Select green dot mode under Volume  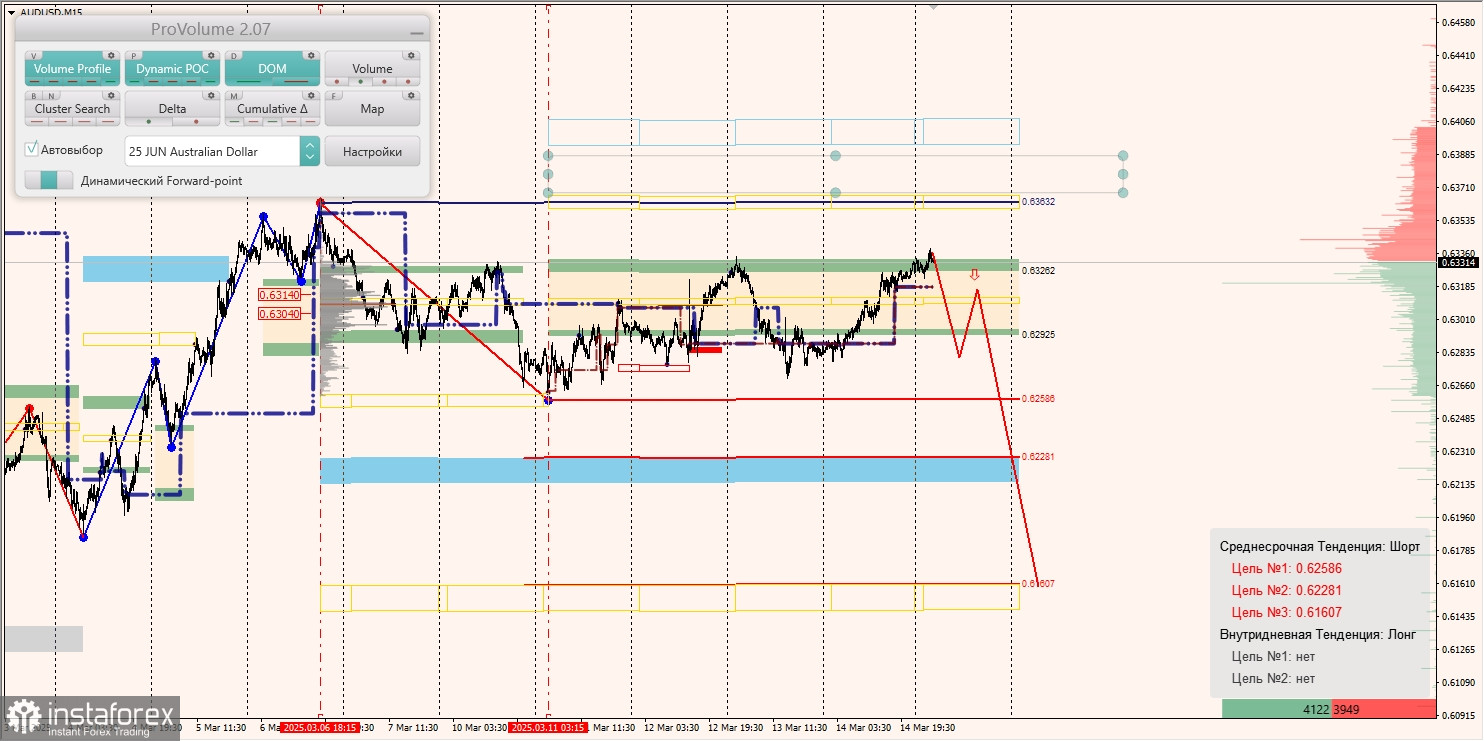coord(361,82)
